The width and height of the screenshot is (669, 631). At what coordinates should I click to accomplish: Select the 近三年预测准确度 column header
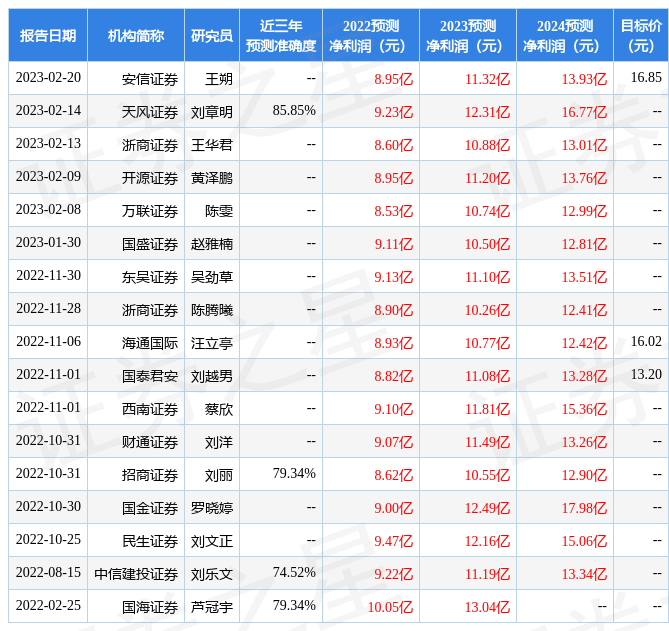281,35
